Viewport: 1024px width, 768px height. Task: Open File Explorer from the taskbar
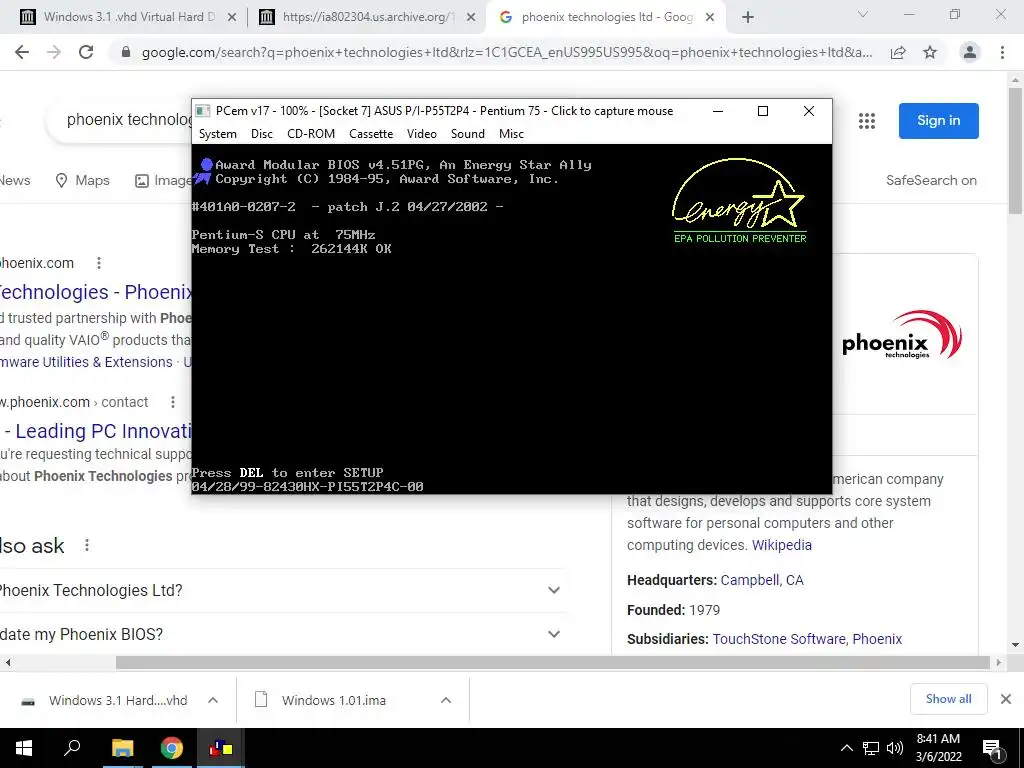(x=122, y=748)
